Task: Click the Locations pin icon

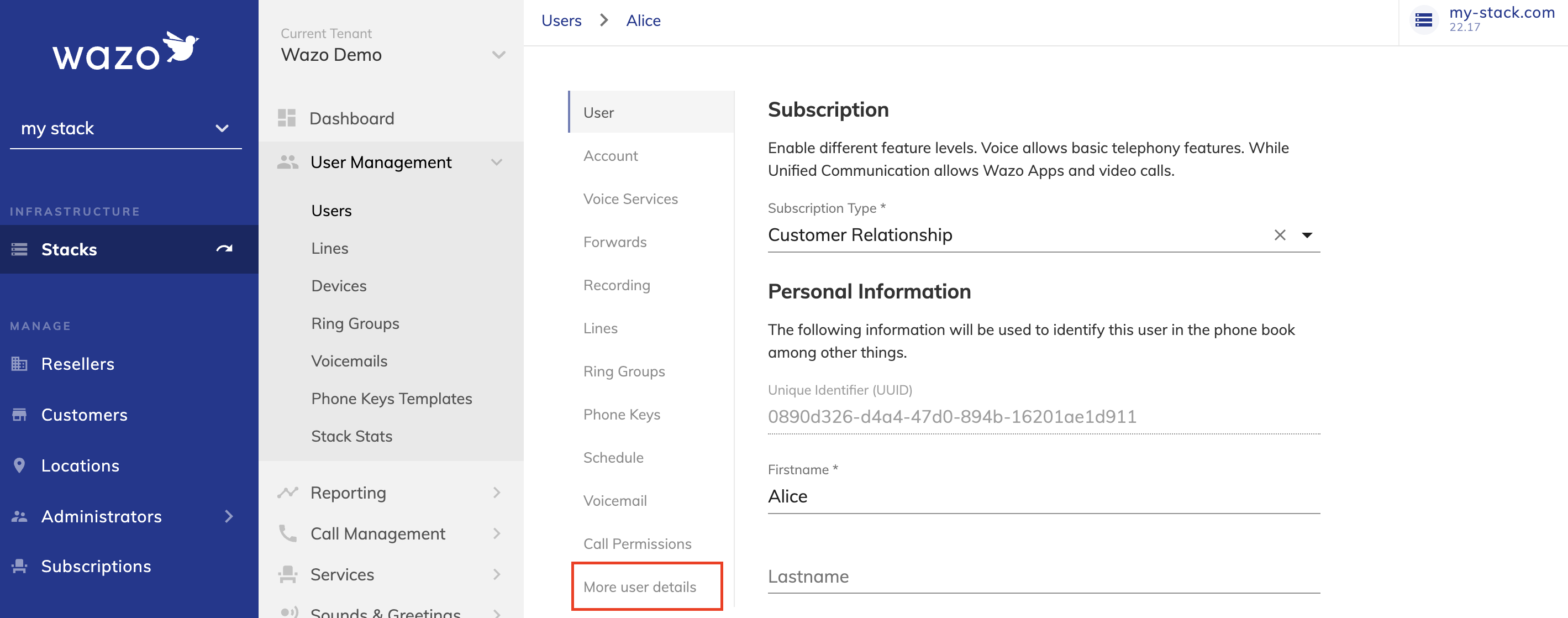Action: (19, 465)
